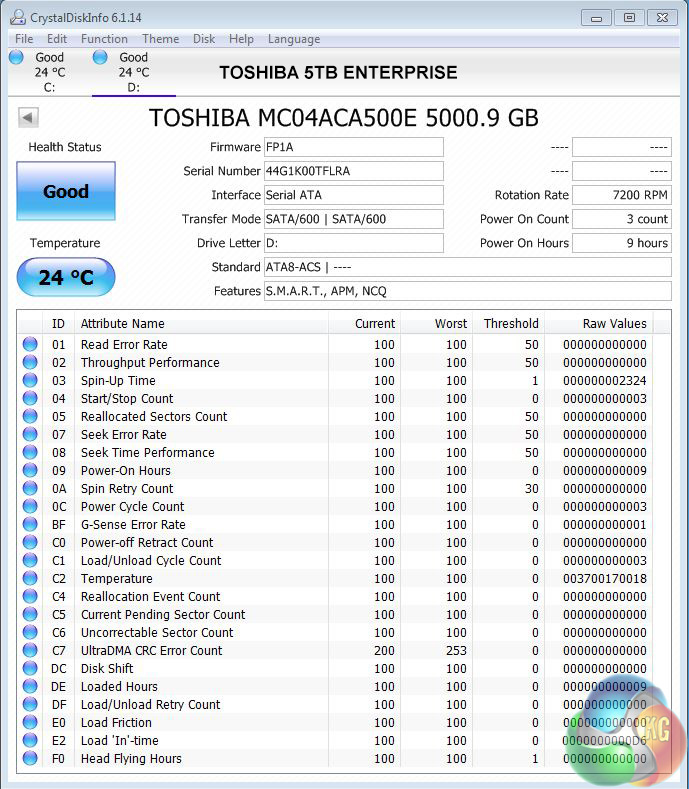
Task: Select the Disk Shift attribute name
Action: pyautogui.click(x=107, y=669)
